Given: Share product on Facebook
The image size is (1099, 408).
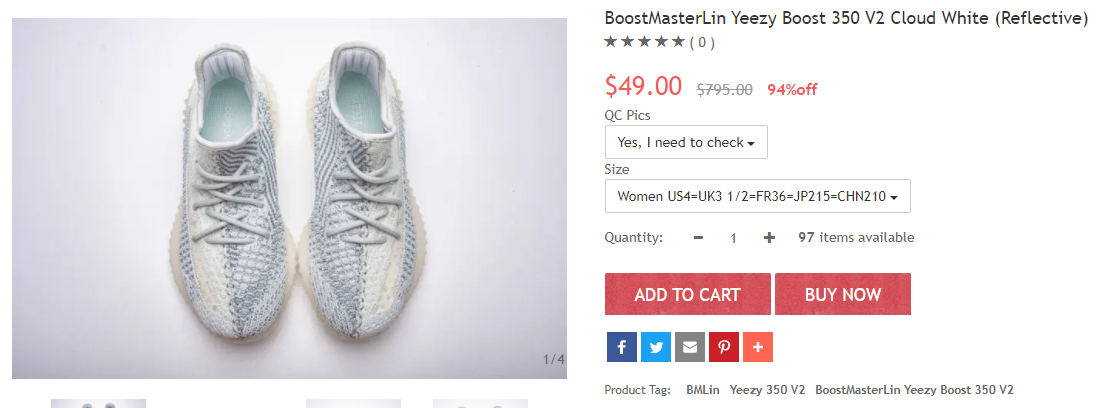Looking at the screenshot, I should (621, 347).
